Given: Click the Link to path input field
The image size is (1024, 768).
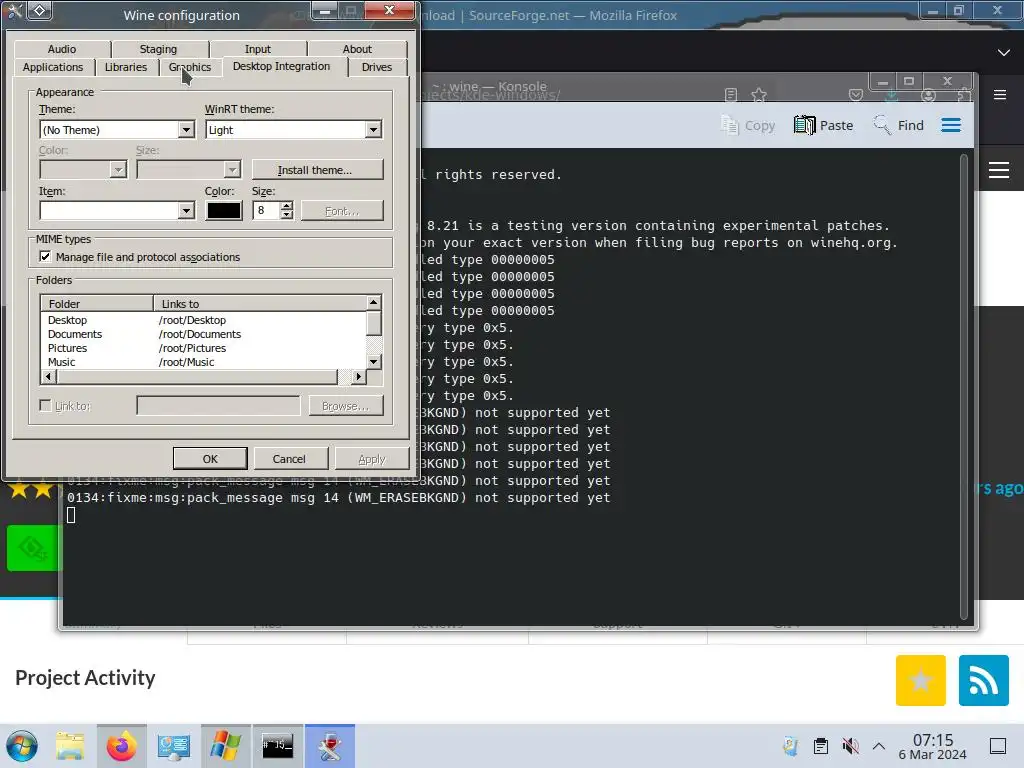Looking at the screenshot, I should point(218,406).
